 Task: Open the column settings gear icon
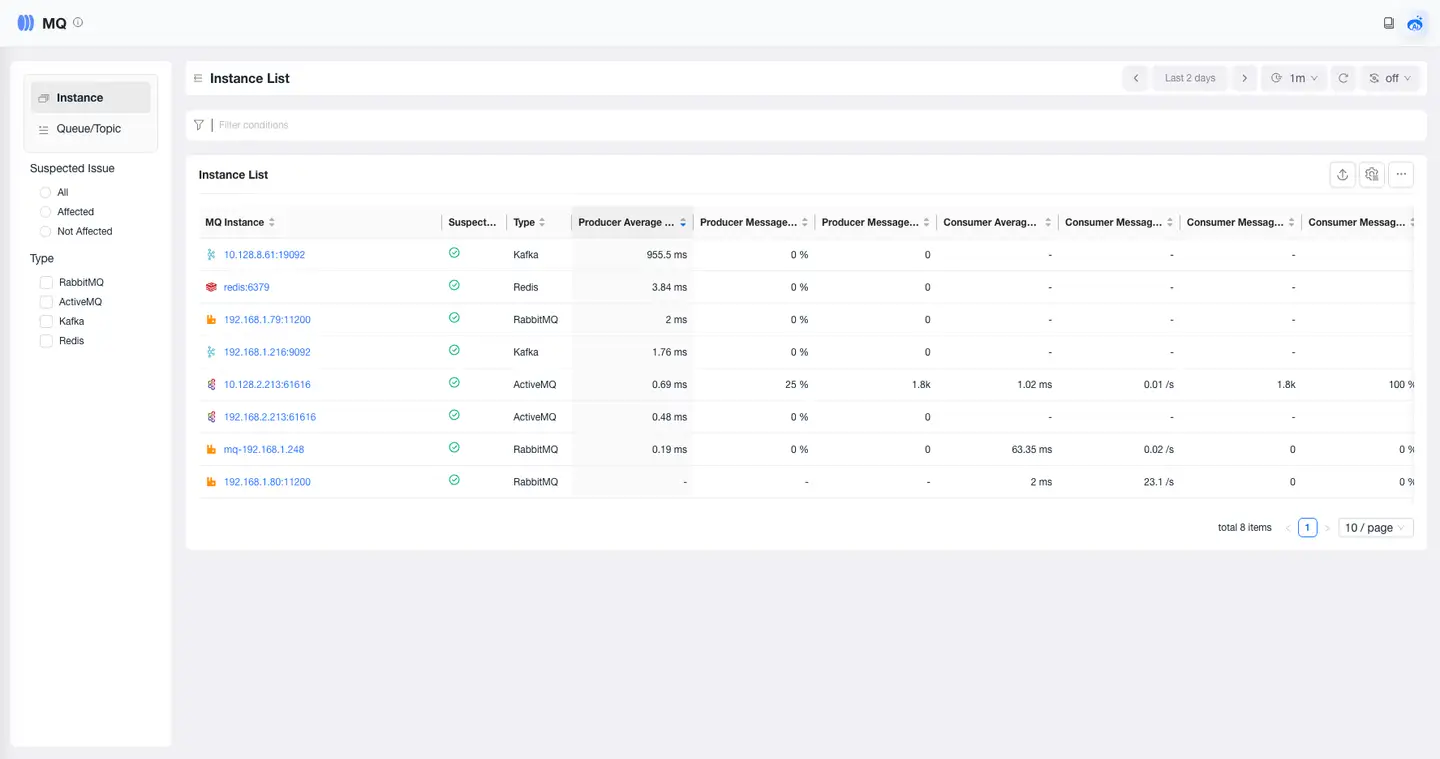[x=1372, y=175]
